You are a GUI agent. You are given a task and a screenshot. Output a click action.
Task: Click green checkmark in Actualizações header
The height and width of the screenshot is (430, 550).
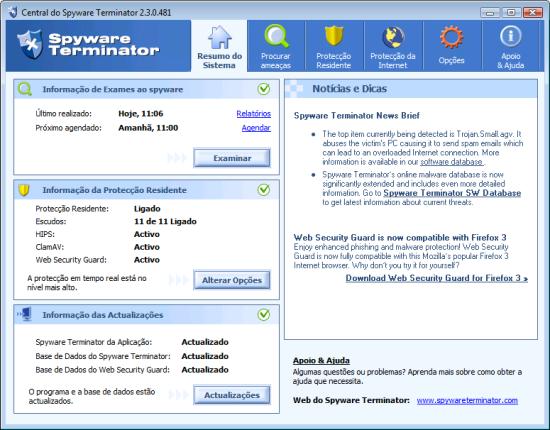264,315
